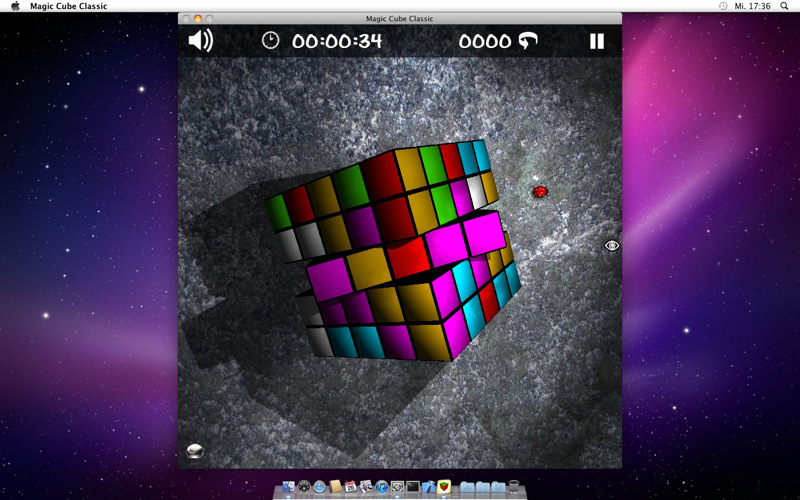
Task: Click the Time Machine menu bar icon
Action: 723,6
